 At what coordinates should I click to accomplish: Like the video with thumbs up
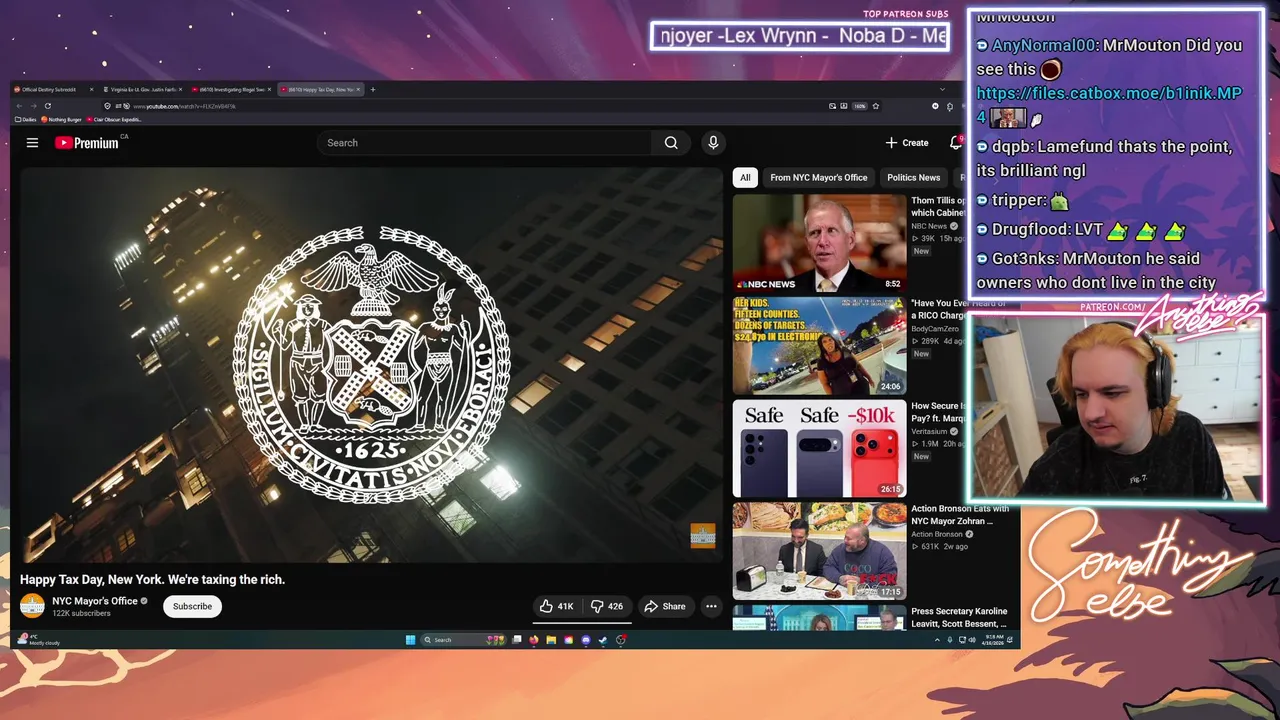[x=557, y=606]
